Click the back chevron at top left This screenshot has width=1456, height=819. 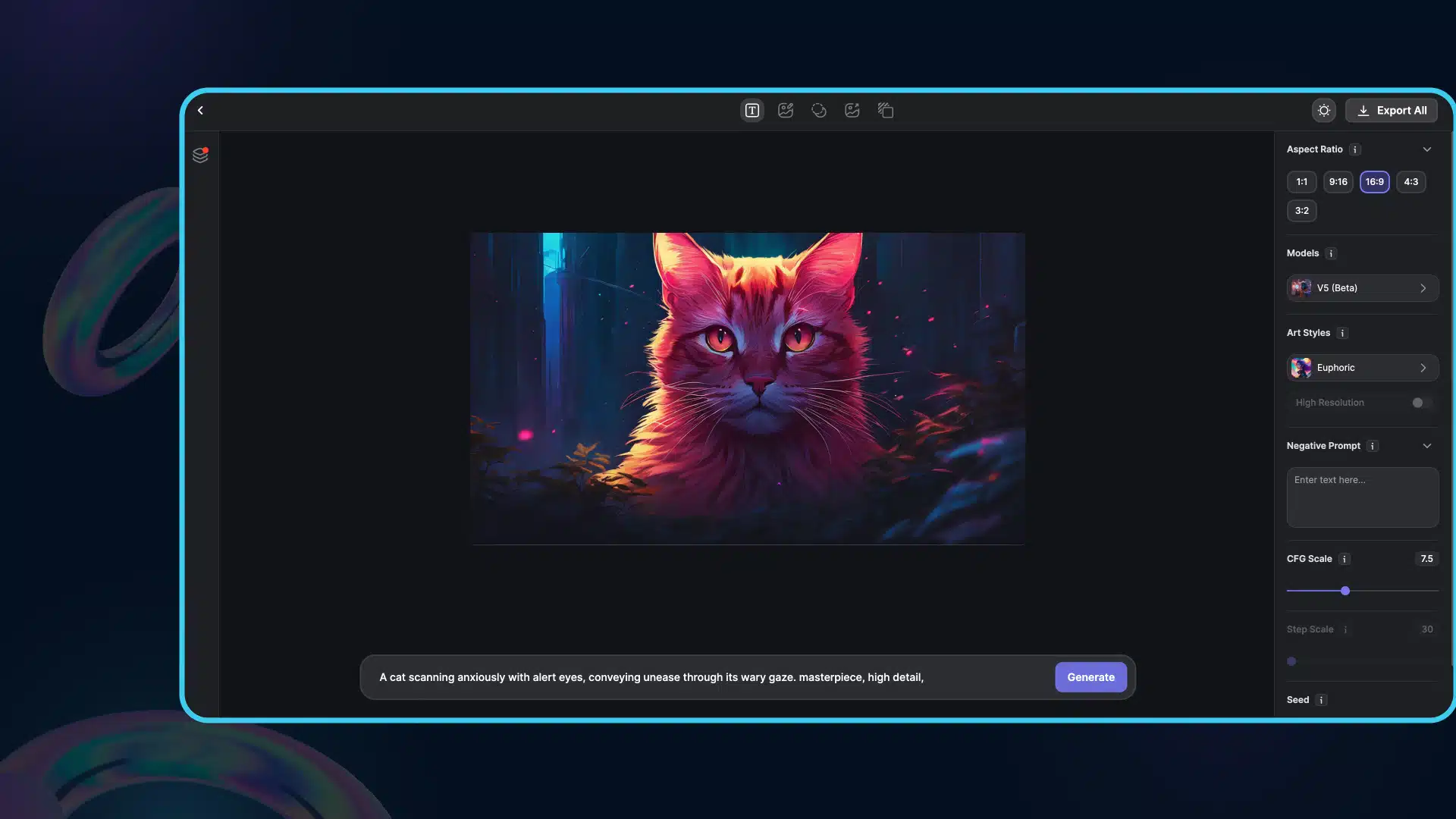200,110
